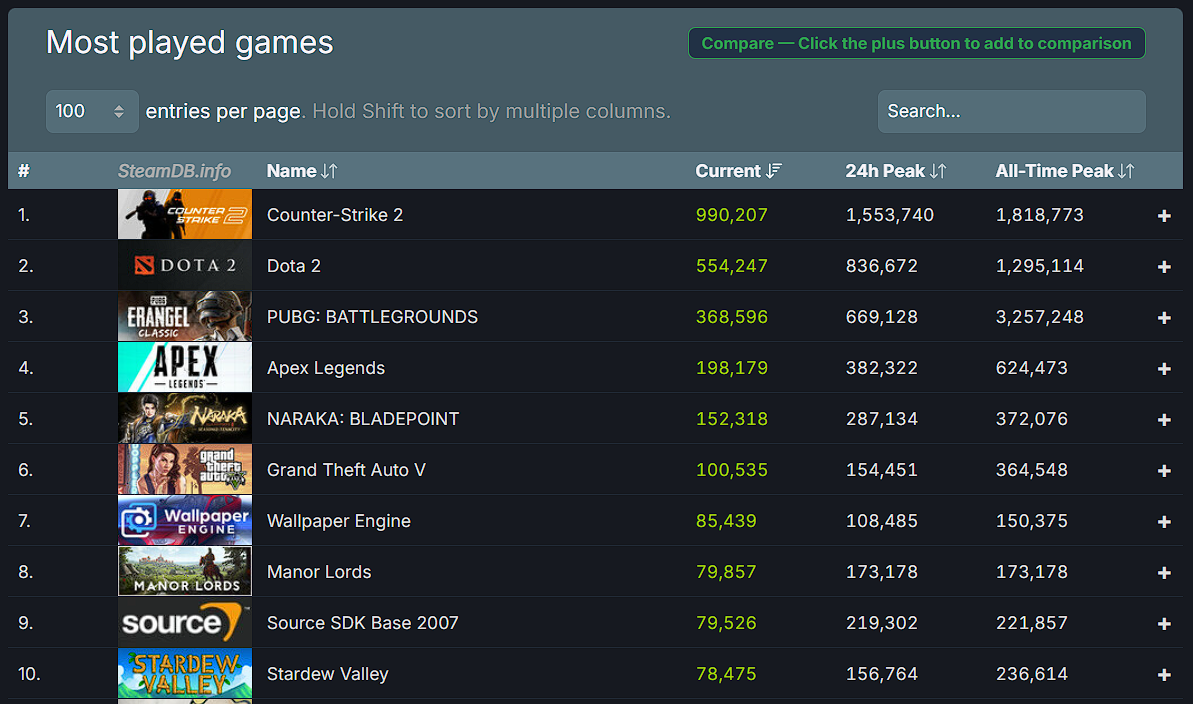Viewport: 1193px width, 704px height.
Task: Open Wallpaper Engine name link
Action: coord(339,521)
